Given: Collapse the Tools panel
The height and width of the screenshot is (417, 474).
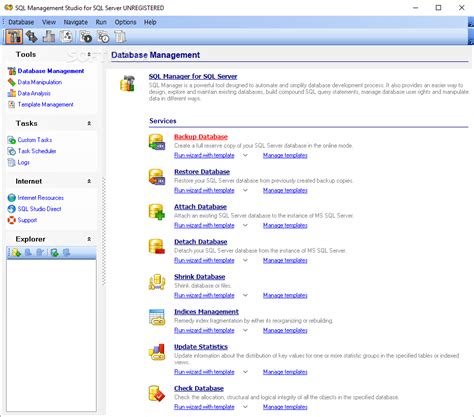Looking at the screenshot, I should tap(89, 54).
